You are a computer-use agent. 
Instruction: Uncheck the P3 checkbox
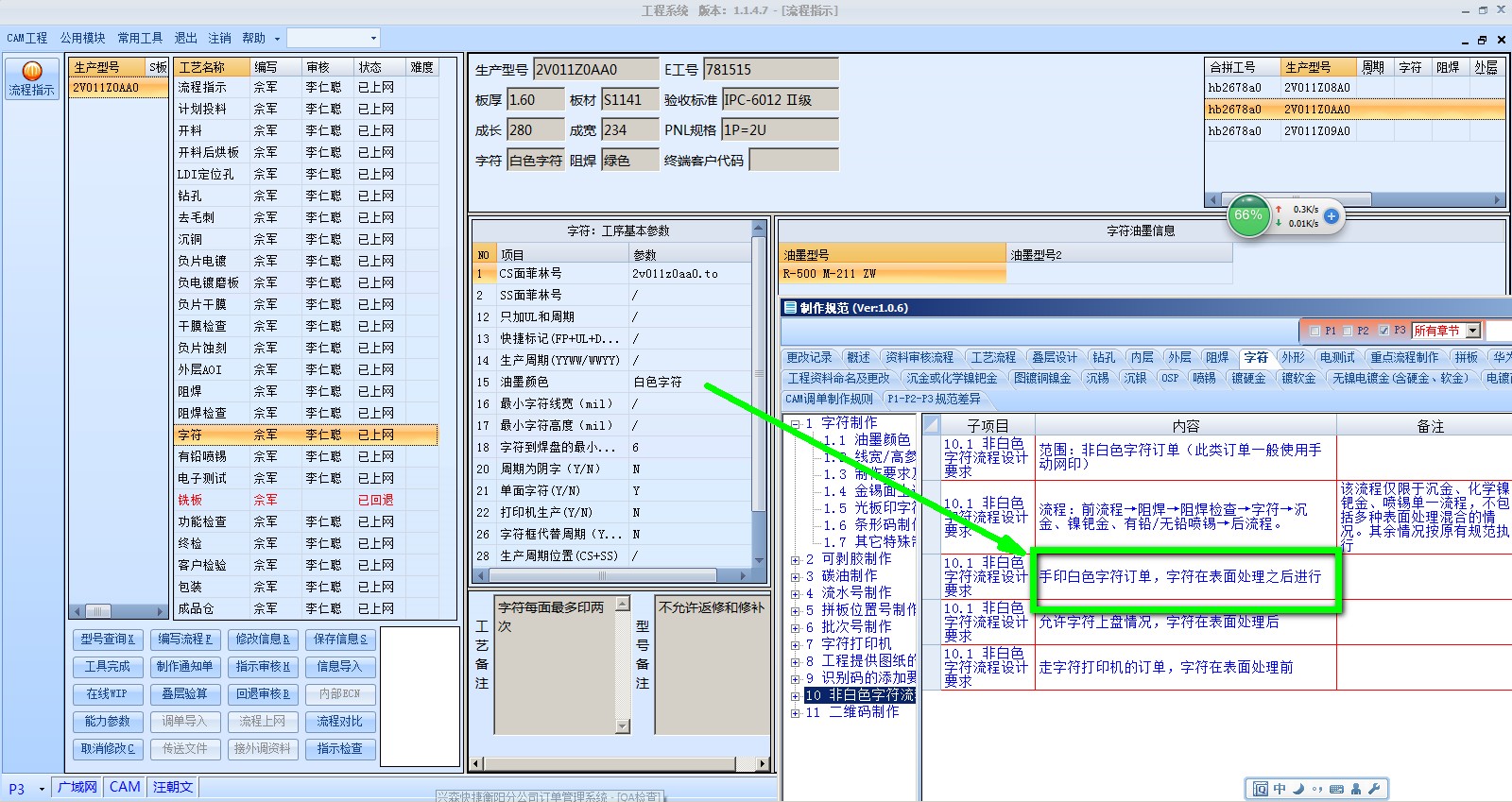point(1383,331)
